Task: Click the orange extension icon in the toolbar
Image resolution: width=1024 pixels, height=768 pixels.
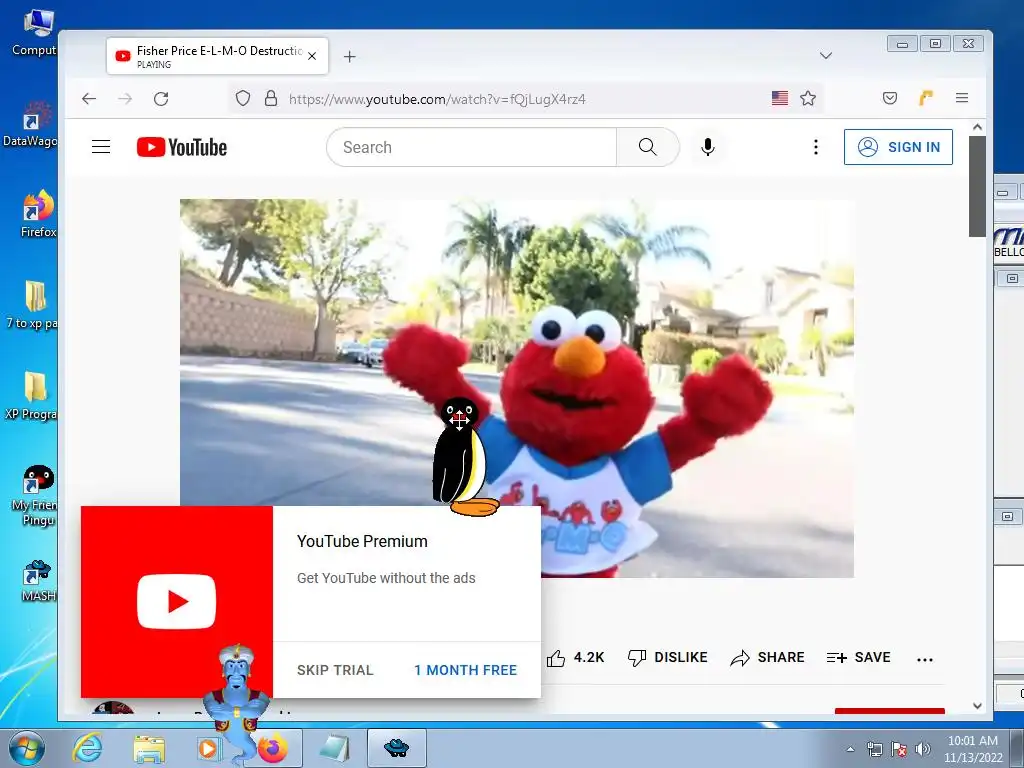Action: click(x=925, y=98)
